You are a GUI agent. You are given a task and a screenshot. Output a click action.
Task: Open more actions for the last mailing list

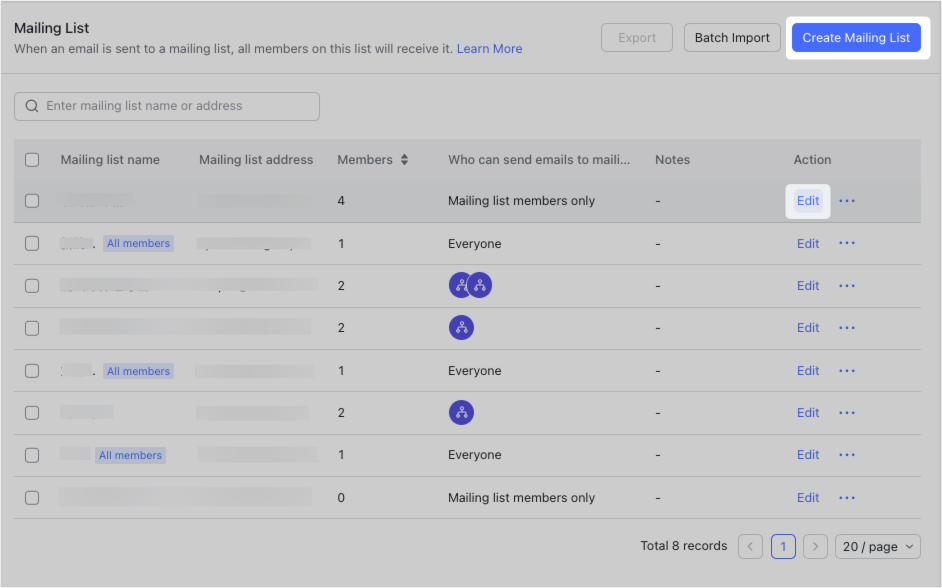[847, 497]
